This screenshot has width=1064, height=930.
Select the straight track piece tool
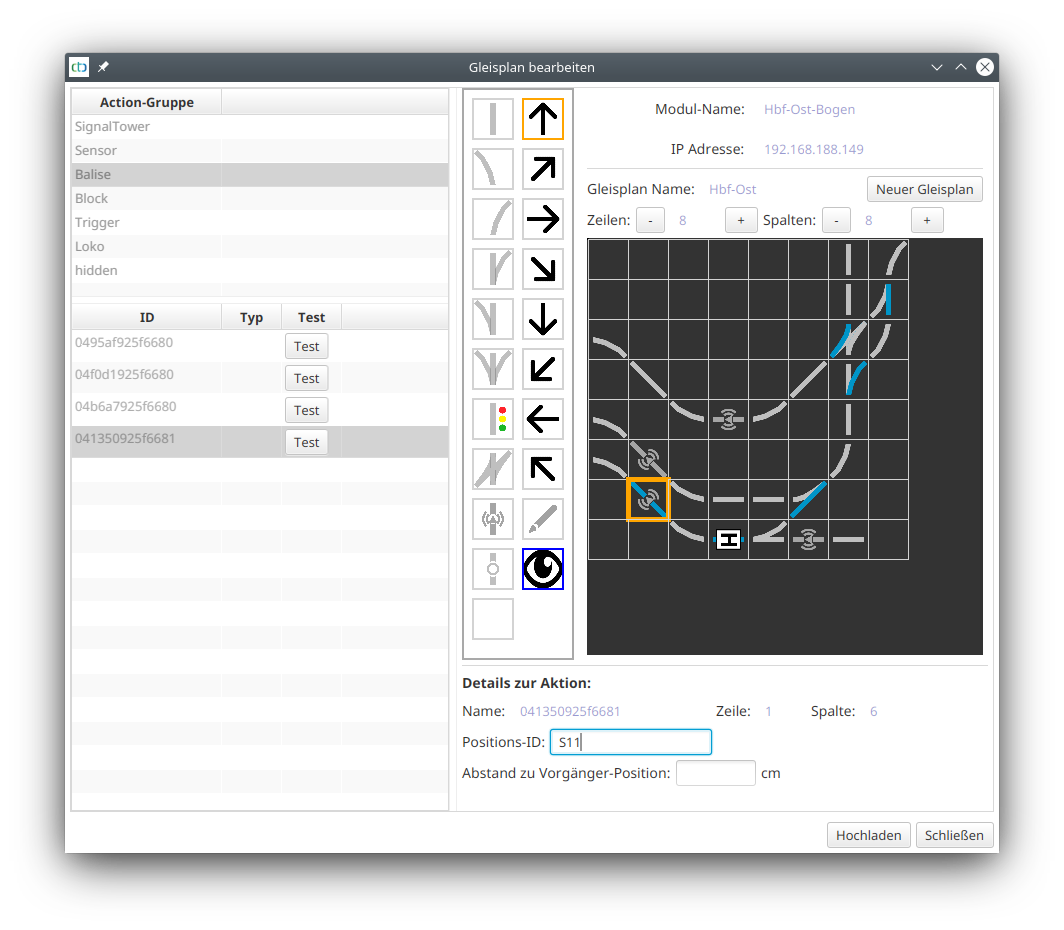(493, 119)
